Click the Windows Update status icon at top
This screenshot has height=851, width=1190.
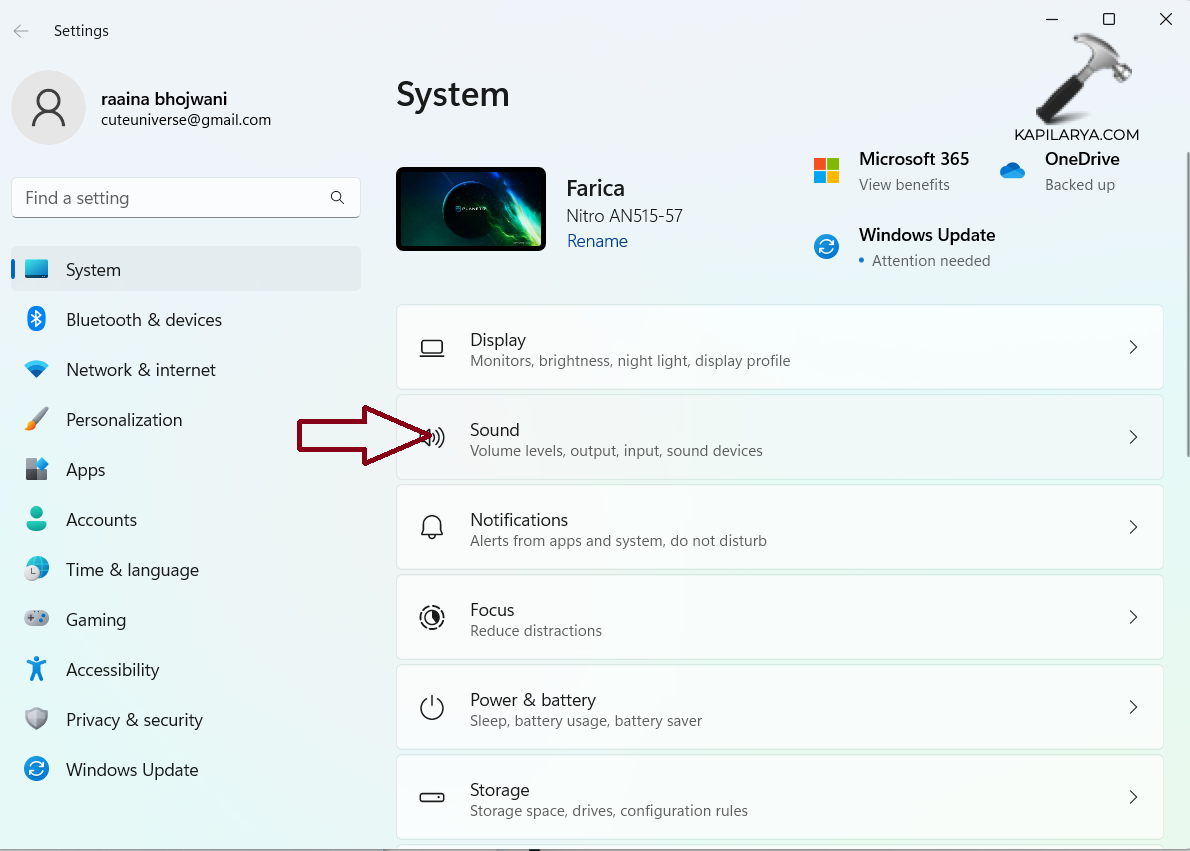826,247
